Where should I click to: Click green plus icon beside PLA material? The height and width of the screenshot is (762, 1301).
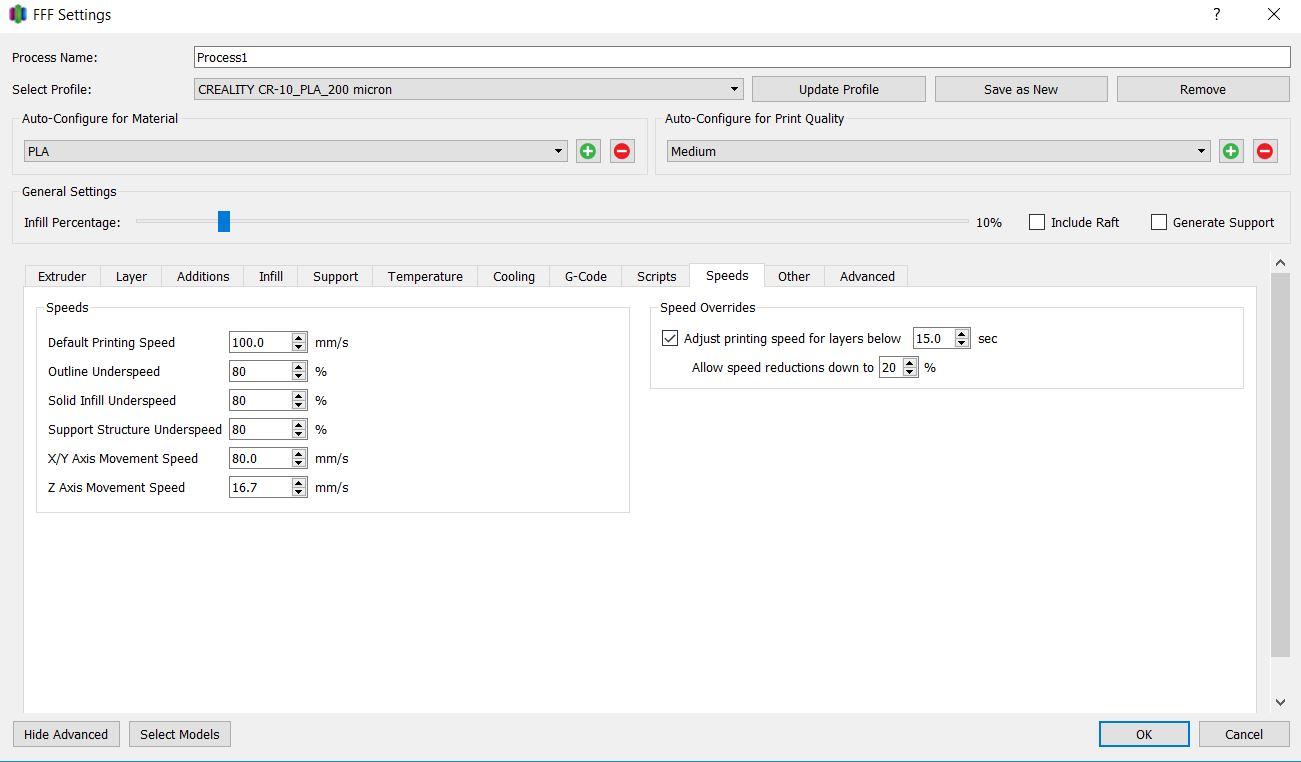(588, 151)
